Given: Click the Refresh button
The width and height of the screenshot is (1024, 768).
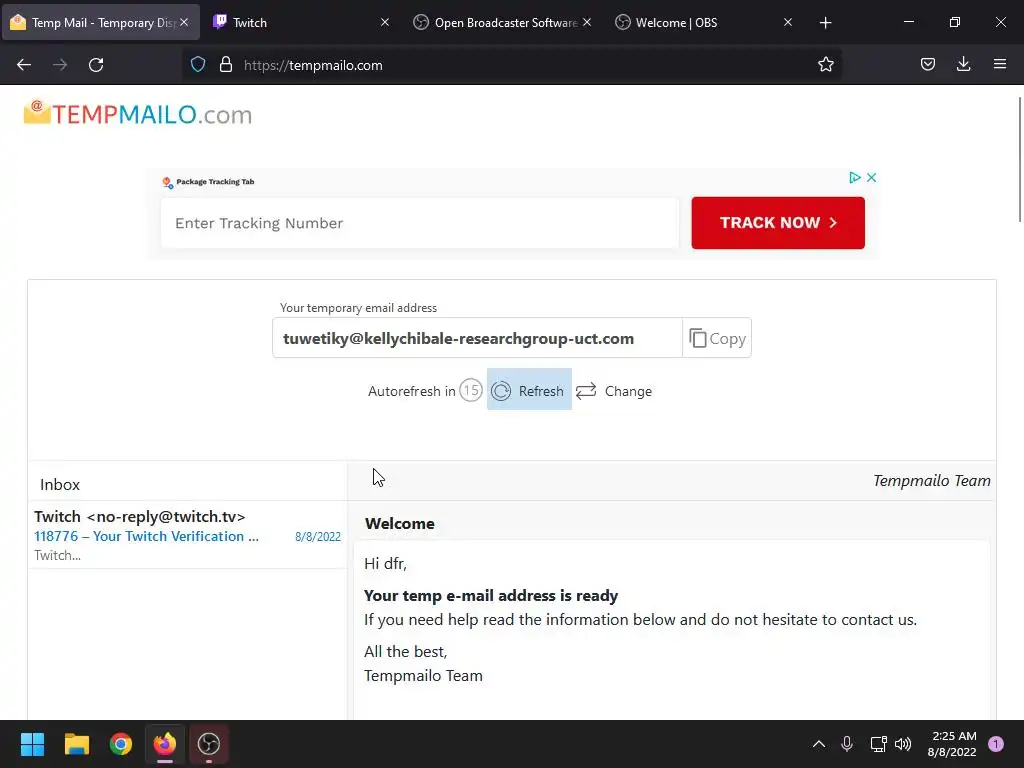Looking at the screenshot, I should click(529, 390).
